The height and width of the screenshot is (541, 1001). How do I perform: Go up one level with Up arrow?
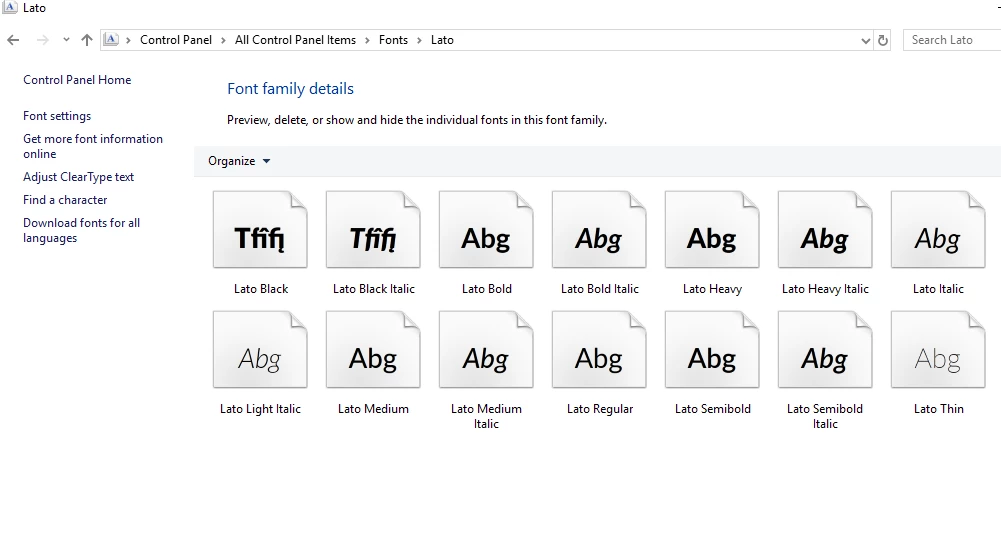click(87, 40)
